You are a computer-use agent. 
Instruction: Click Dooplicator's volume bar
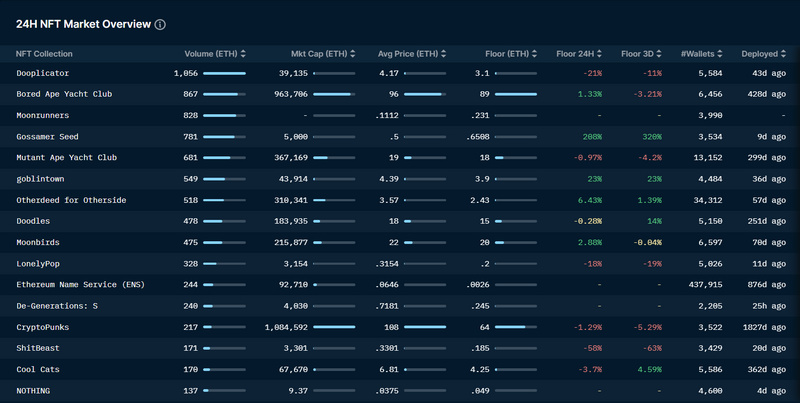[224, 73]
